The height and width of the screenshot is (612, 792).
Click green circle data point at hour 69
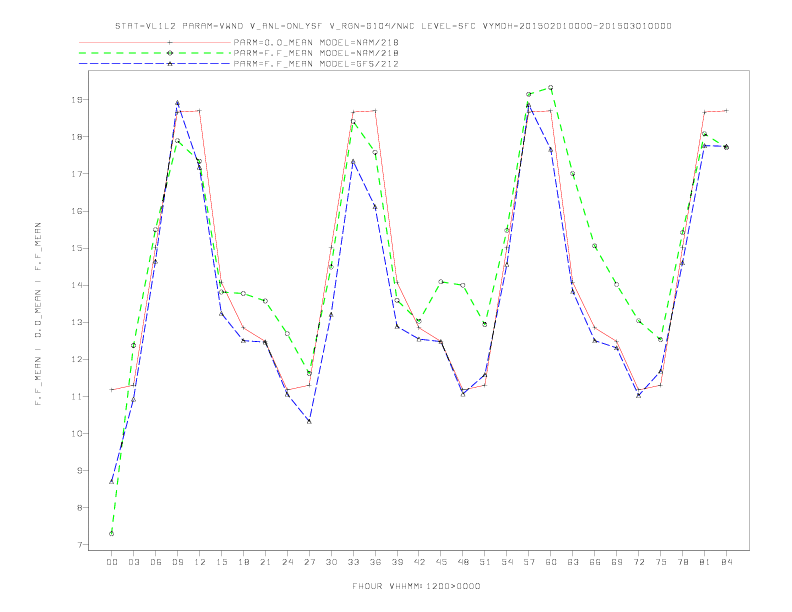tap(617, 284)
